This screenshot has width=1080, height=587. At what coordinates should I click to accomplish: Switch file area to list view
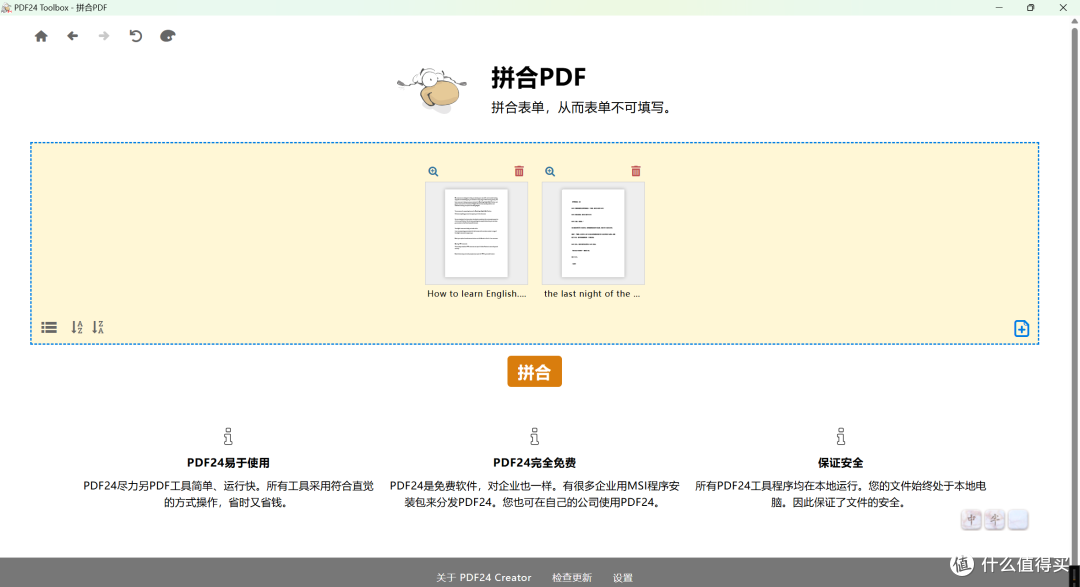[x=49, y=327]
